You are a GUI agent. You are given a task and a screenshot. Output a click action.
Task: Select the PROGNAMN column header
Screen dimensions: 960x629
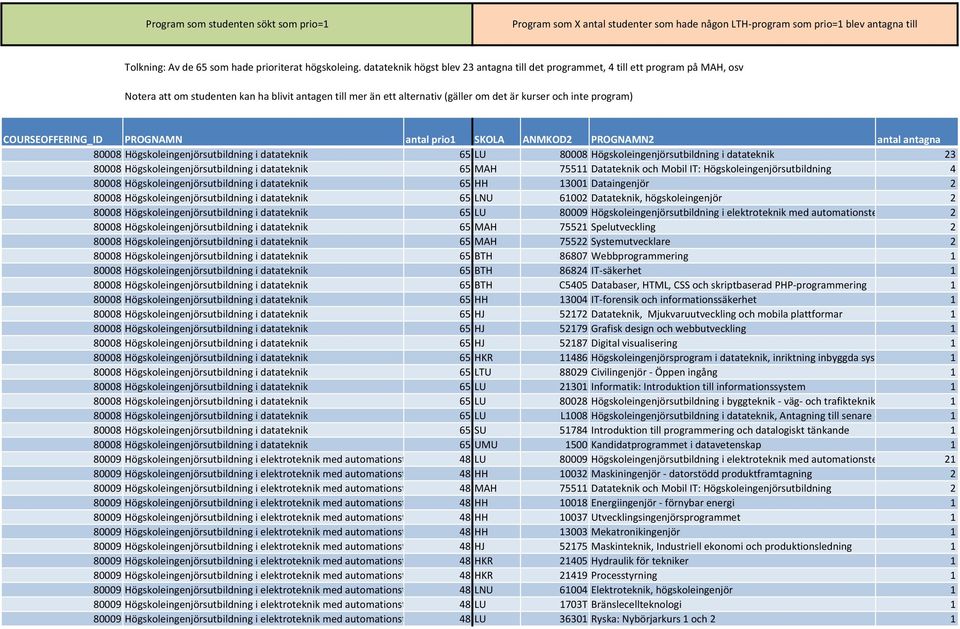pyautogui.click(x=263, y=132)
